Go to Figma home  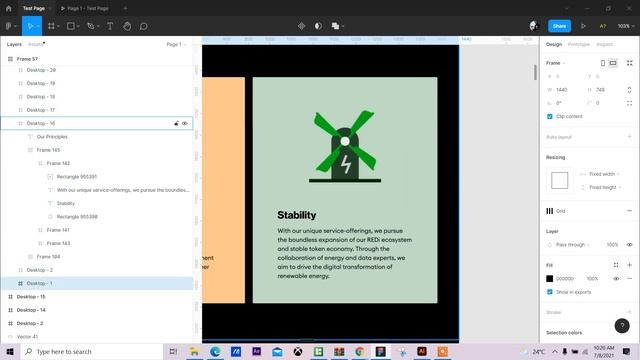(9, 8)
